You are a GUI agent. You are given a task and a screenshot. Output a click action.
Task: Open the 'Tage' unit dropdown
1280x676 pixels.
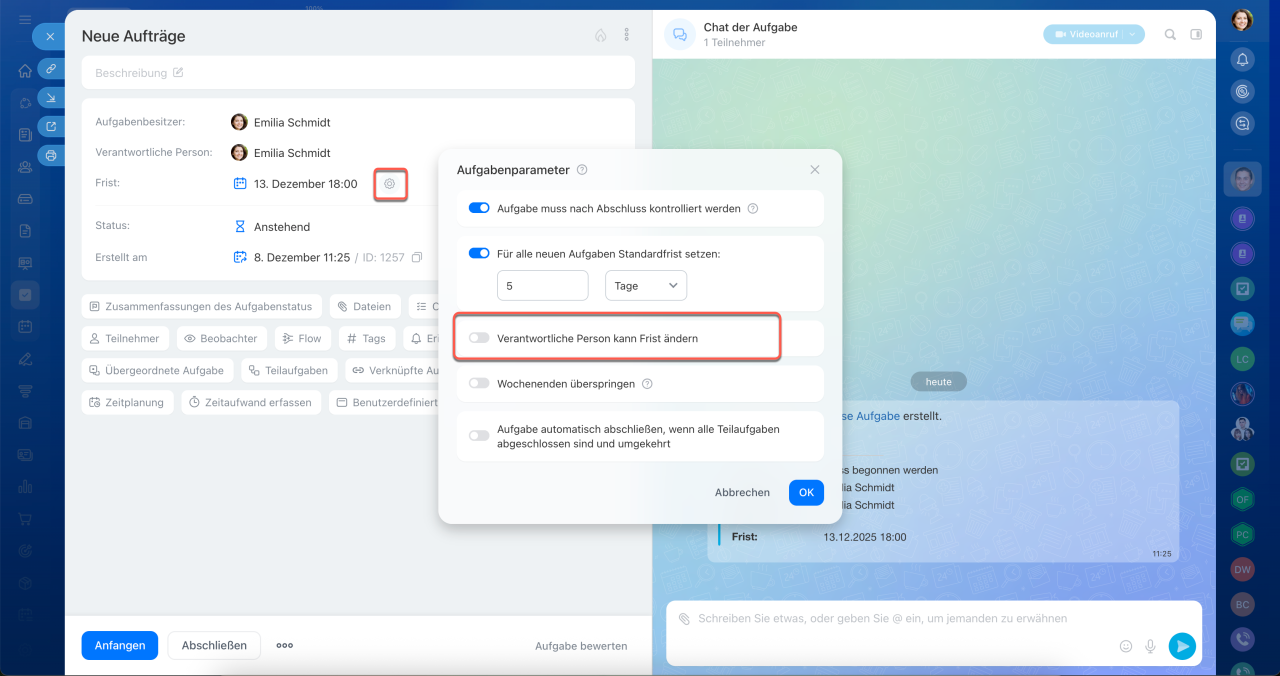pyautogui.click(x=646, y=285)
